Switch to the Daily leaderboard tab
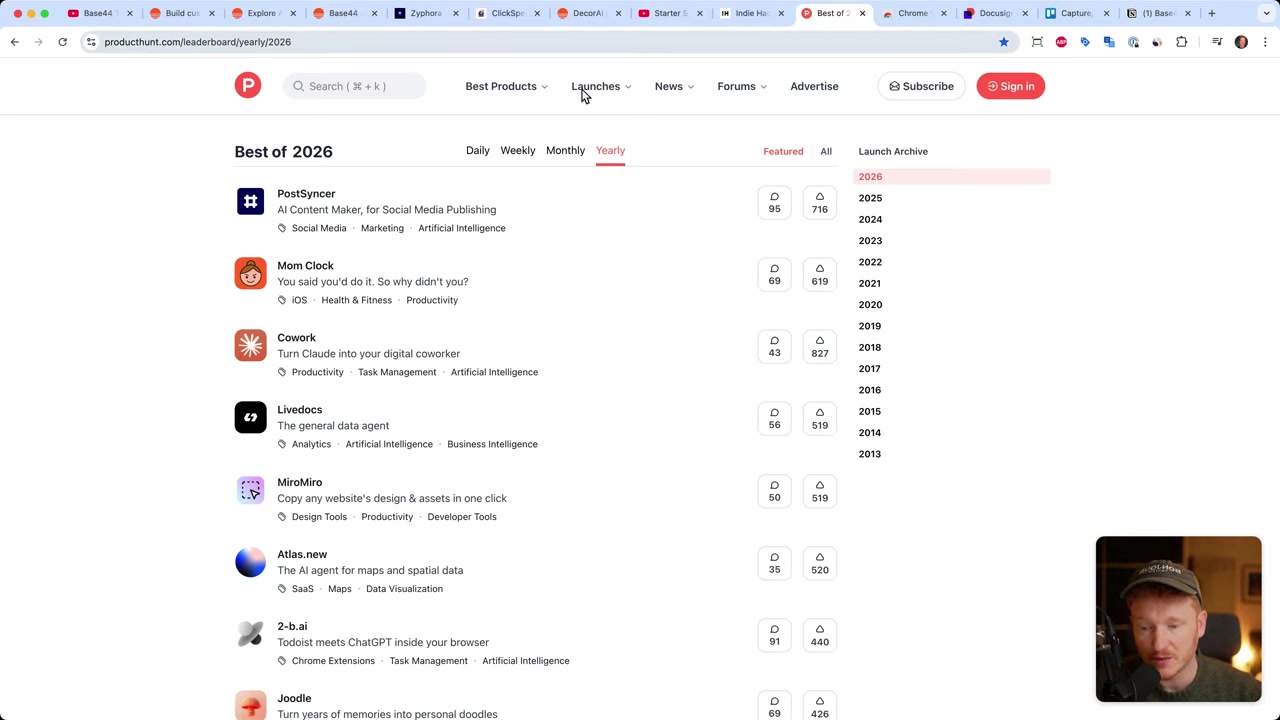 tap(477, 150)
